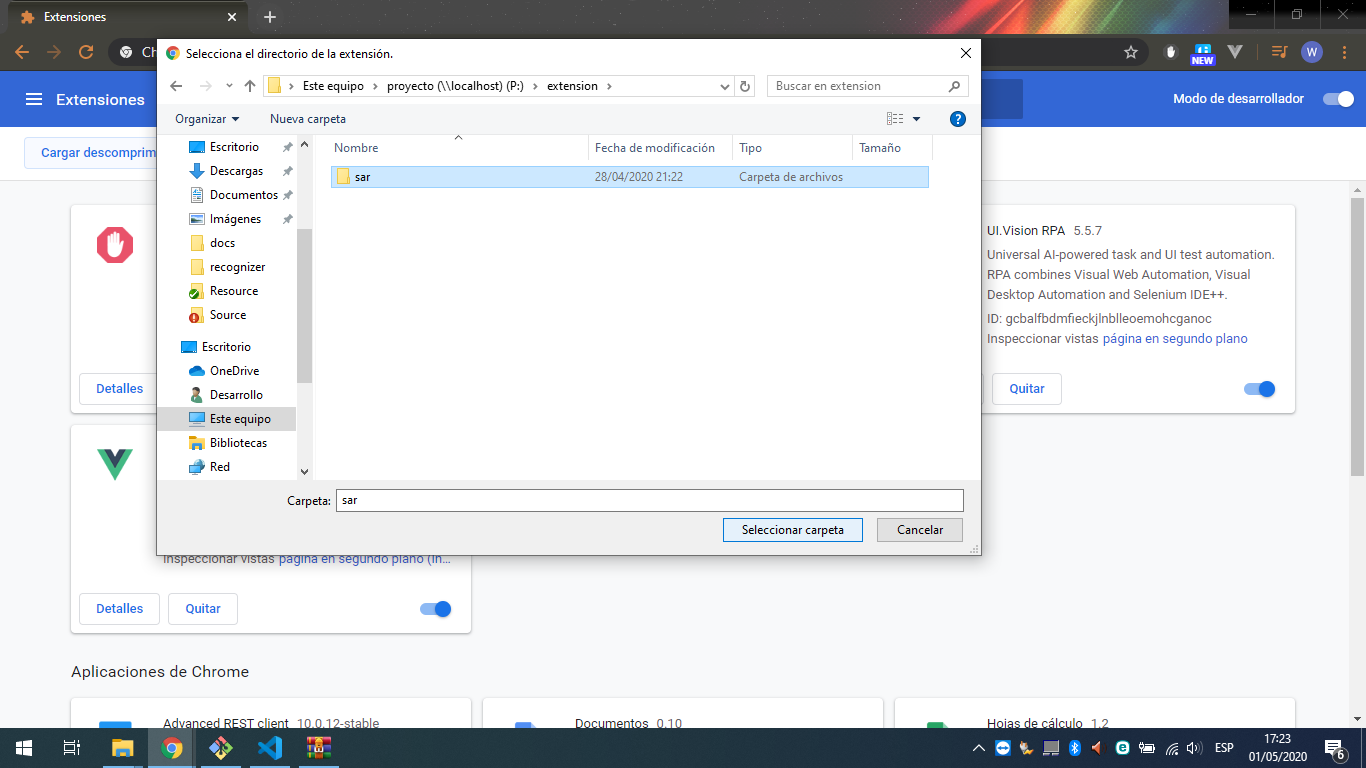
Task: Click the Chrome bookmark star icon
Action: 1131,52
